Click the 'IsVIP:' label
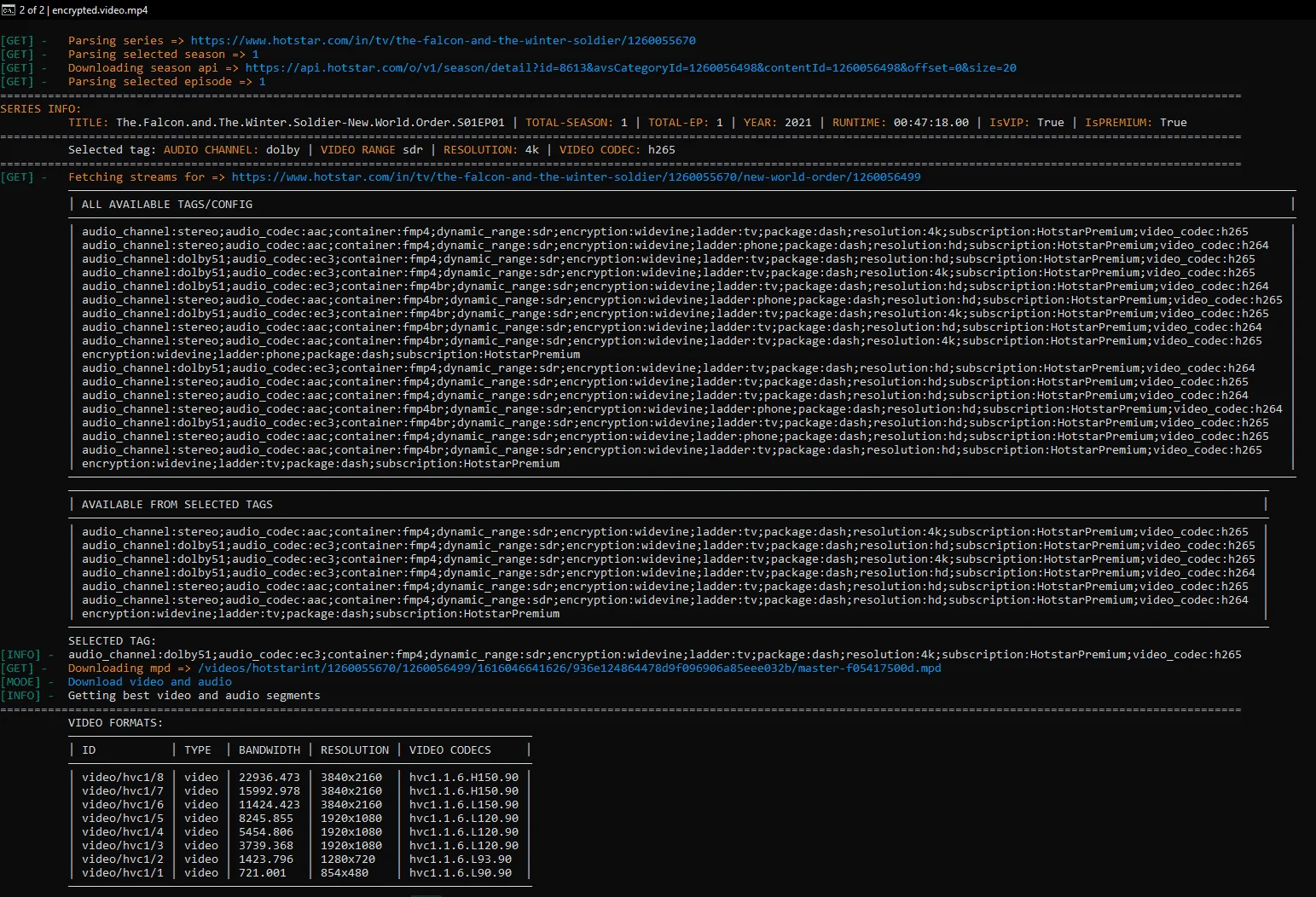This screenshot has width=1316, height=897. [1010, 123]
